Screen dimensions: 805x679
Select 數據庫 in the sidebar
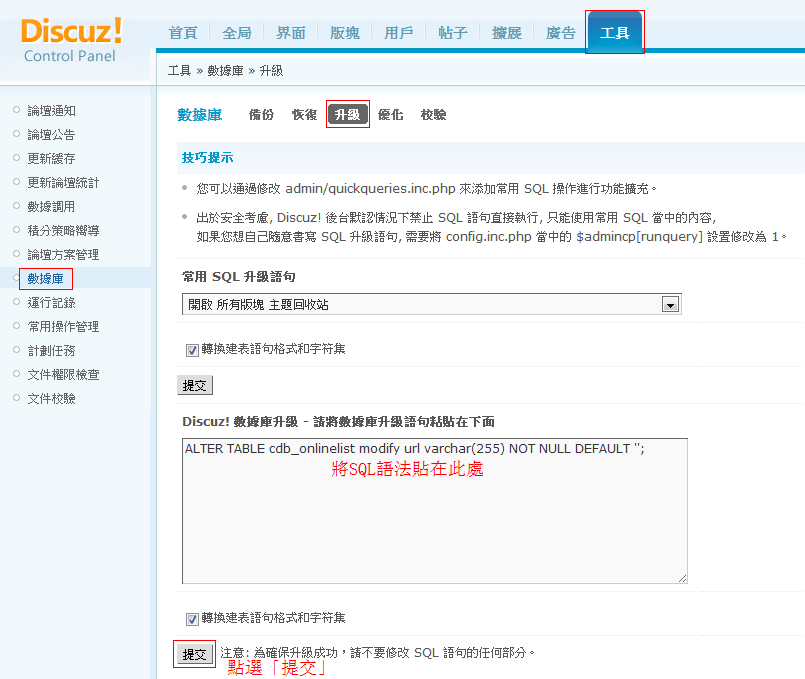point(46,279)
